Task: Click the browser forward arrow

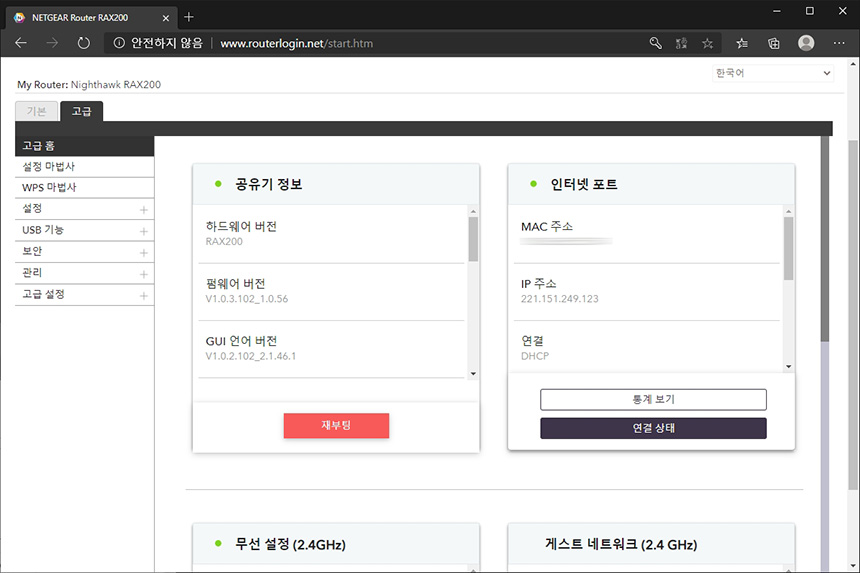Action: (52, 43)
